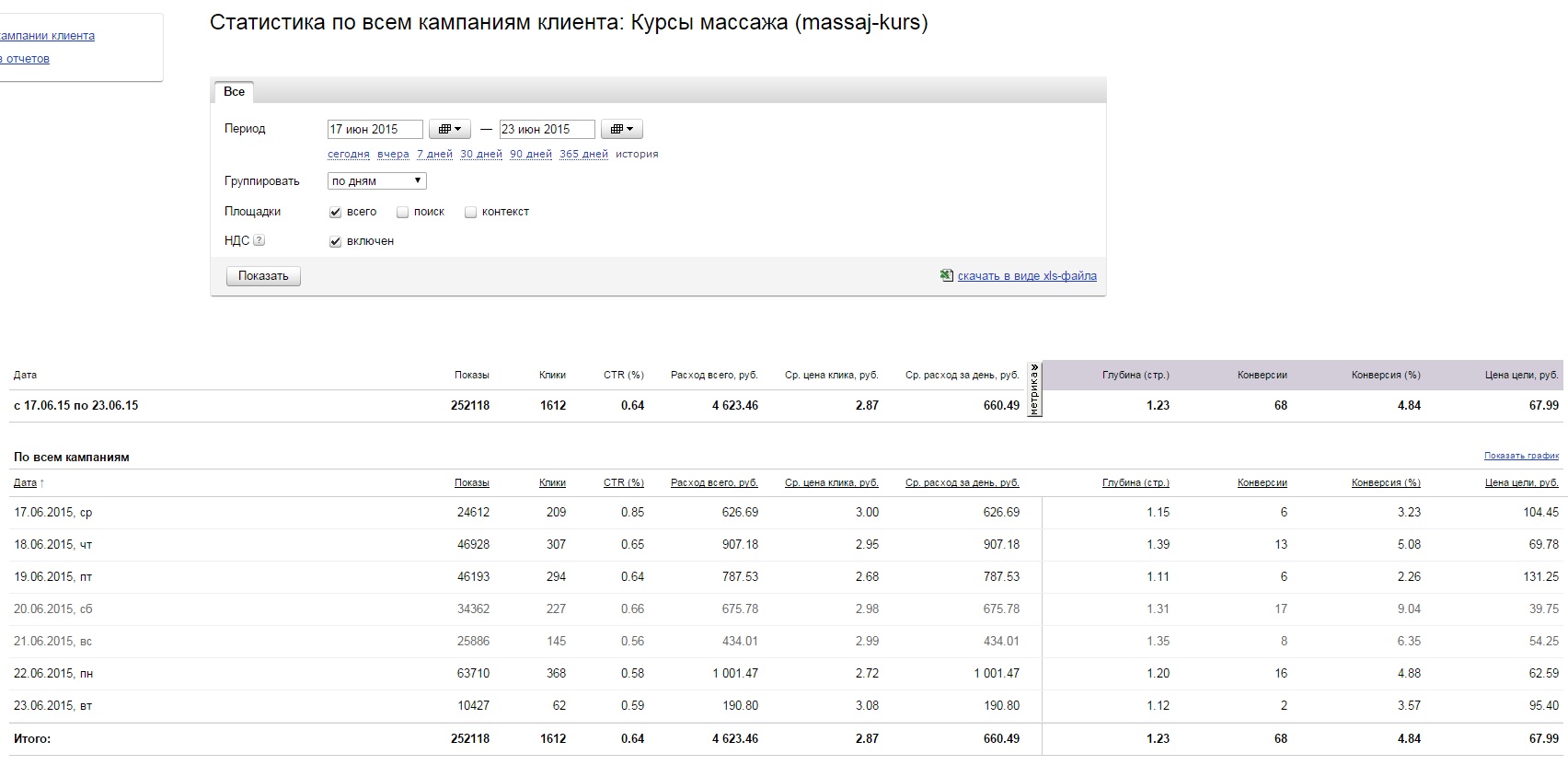Open the start date calendar picker

pos(449,130)
